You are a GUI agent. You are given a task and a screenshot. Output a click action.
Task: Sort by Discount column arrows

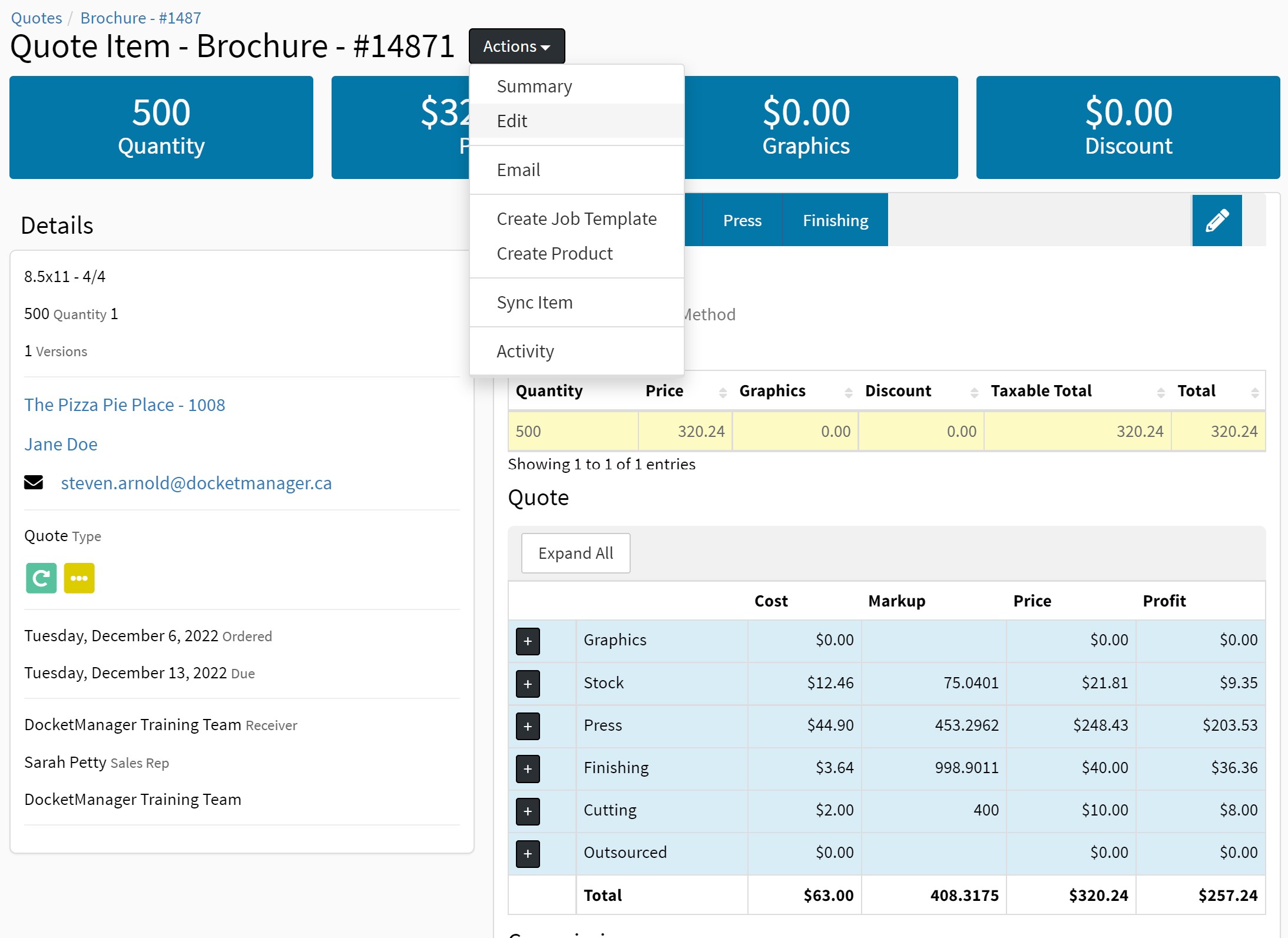click(974, 392)
